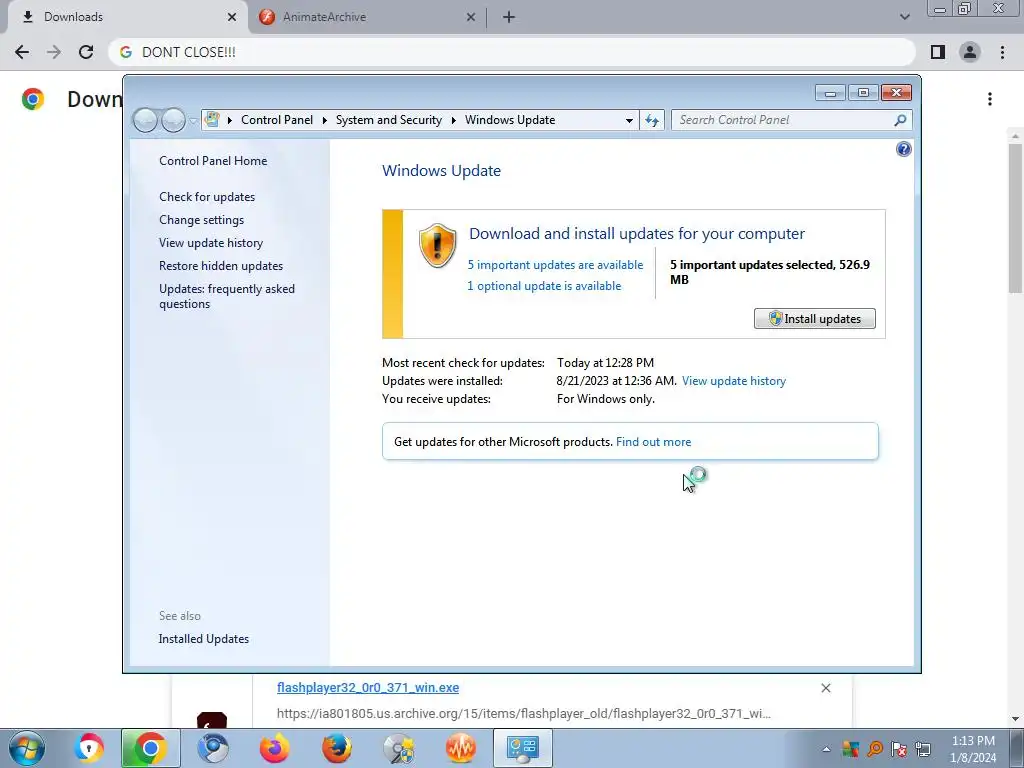Launch the orange-and-blue Firefox icon in the taskbar

tap(336, 748)
